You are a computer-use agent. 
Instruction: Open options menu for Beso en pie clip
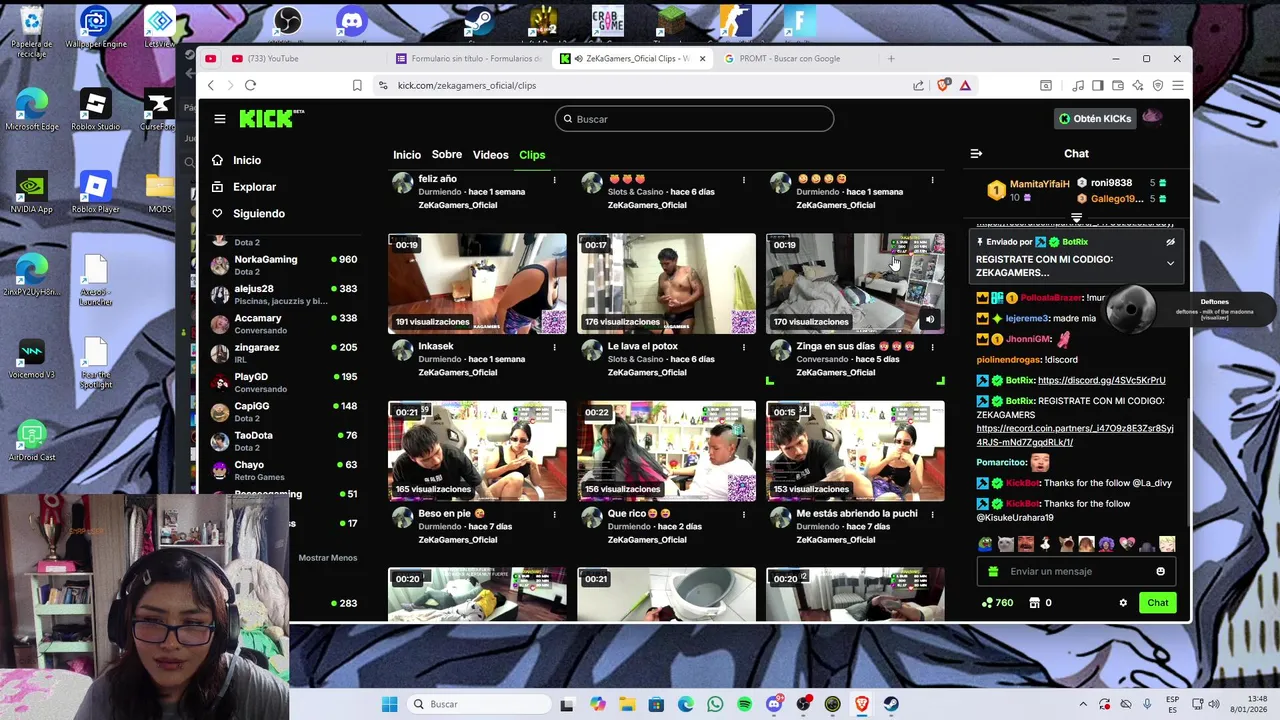pos(555,514)
